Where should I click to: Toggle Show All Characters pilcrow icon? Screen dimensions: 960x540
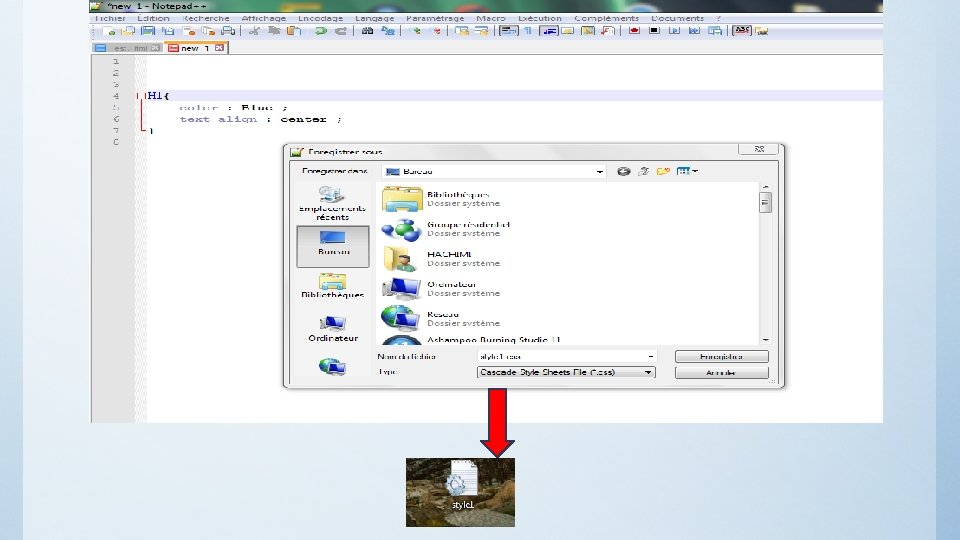click(528, 31)
